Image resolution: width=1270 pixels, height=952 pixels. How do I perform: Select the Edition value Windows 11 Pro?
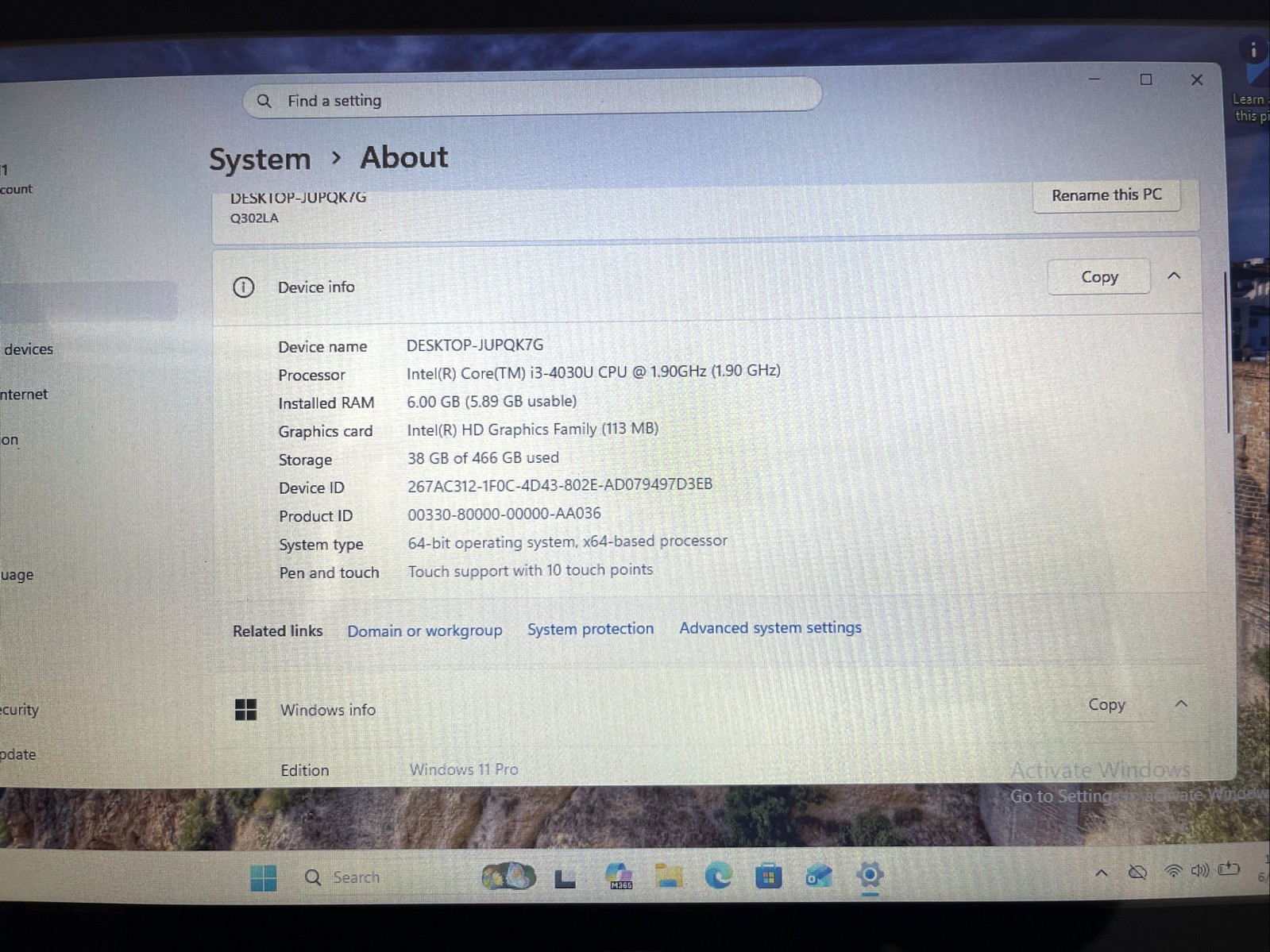point(464,769)
